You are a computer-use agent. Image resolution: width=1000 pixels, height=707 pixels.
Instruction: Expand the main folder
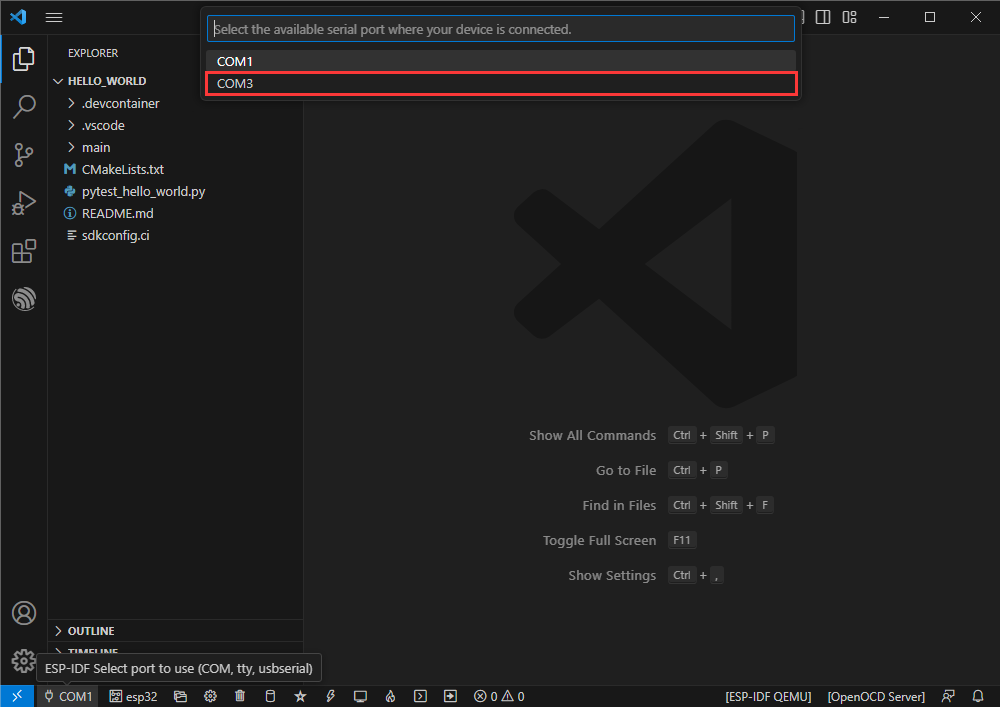pos(175,147)
